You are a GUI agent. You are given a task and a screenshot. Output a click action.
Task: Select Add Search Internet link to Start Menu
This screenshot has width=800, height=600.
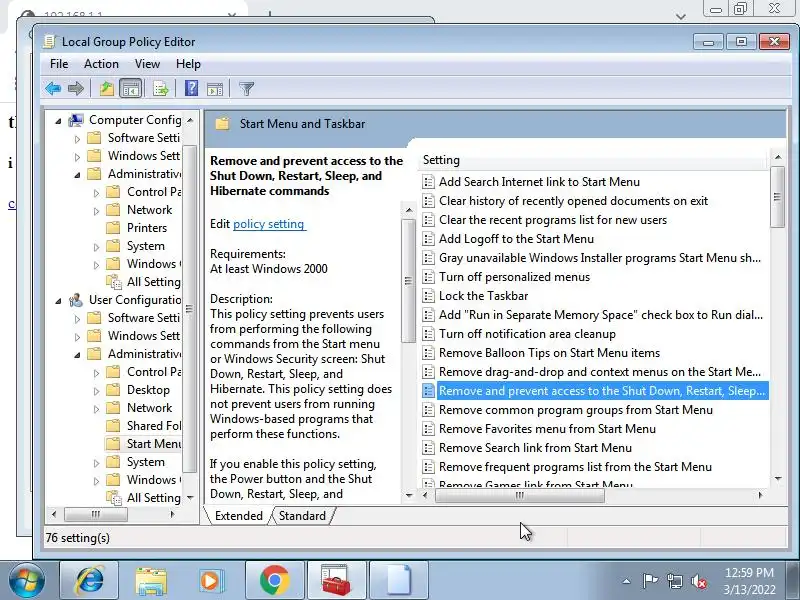[539, 182]
